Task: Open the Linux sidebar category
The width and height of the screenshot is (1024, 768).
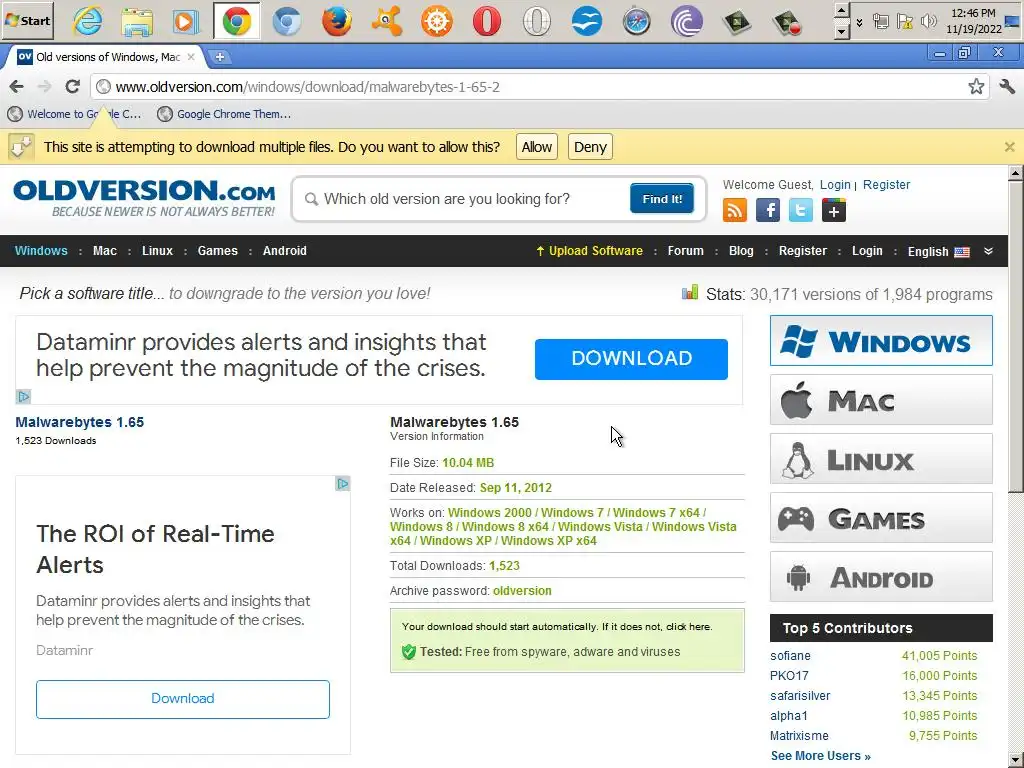Action: (x=881, y=458)
